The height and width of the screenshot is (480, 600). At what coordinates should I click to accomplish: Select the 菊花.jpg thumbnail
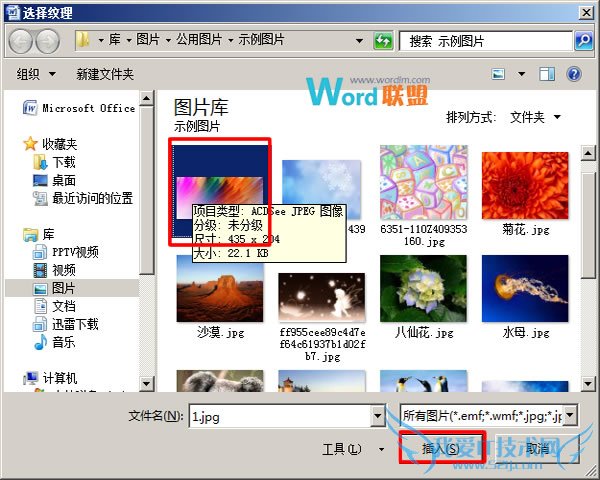coord(525,186)
